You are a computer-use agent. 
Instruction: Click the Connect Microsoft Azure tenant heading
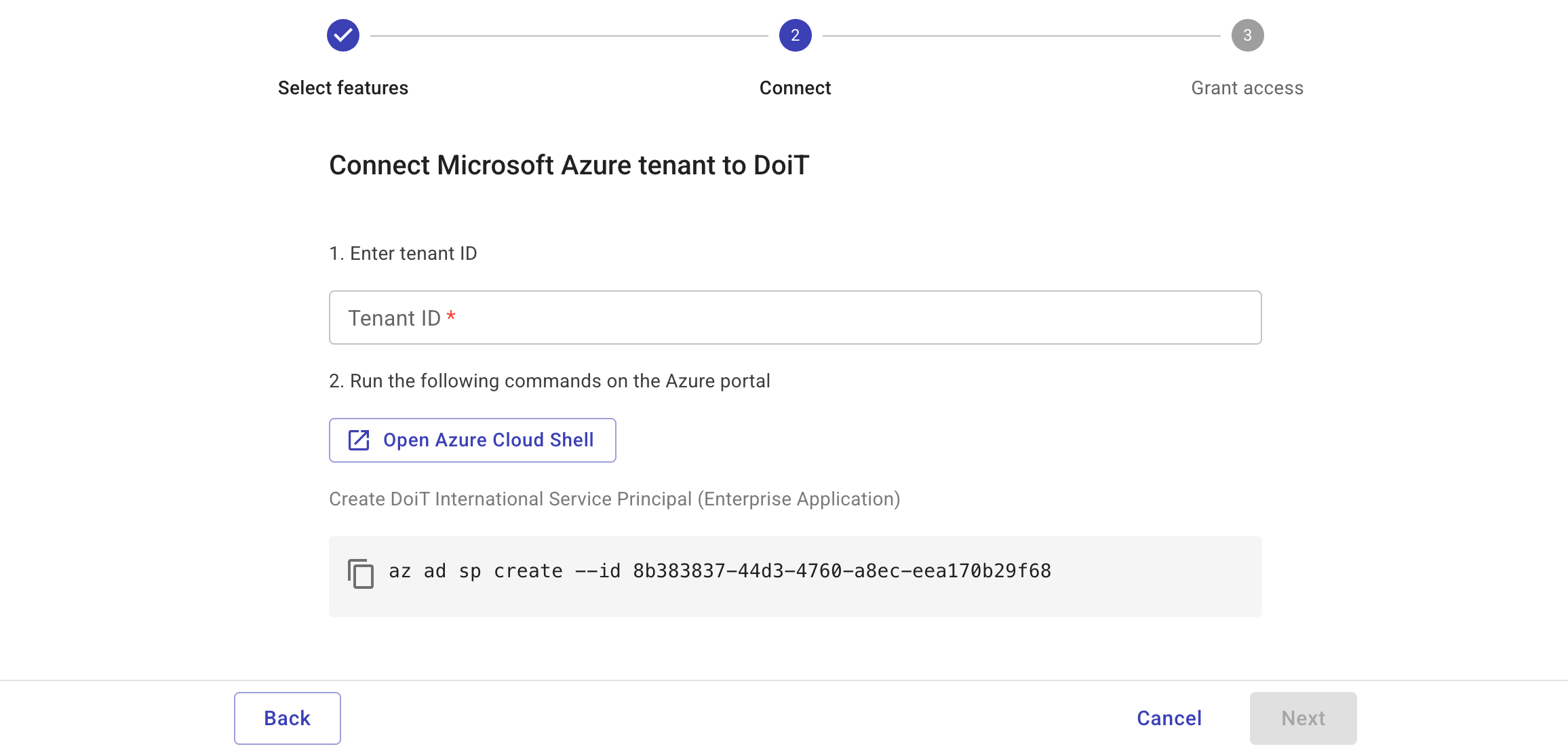pos(570,165)
